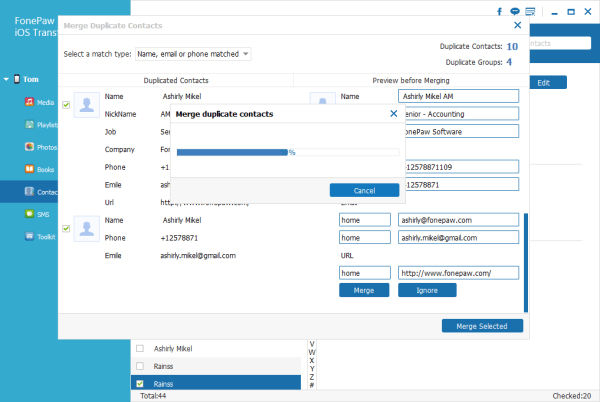
Task: Click the Edit button in main window
Action: (x=548, y=83)
